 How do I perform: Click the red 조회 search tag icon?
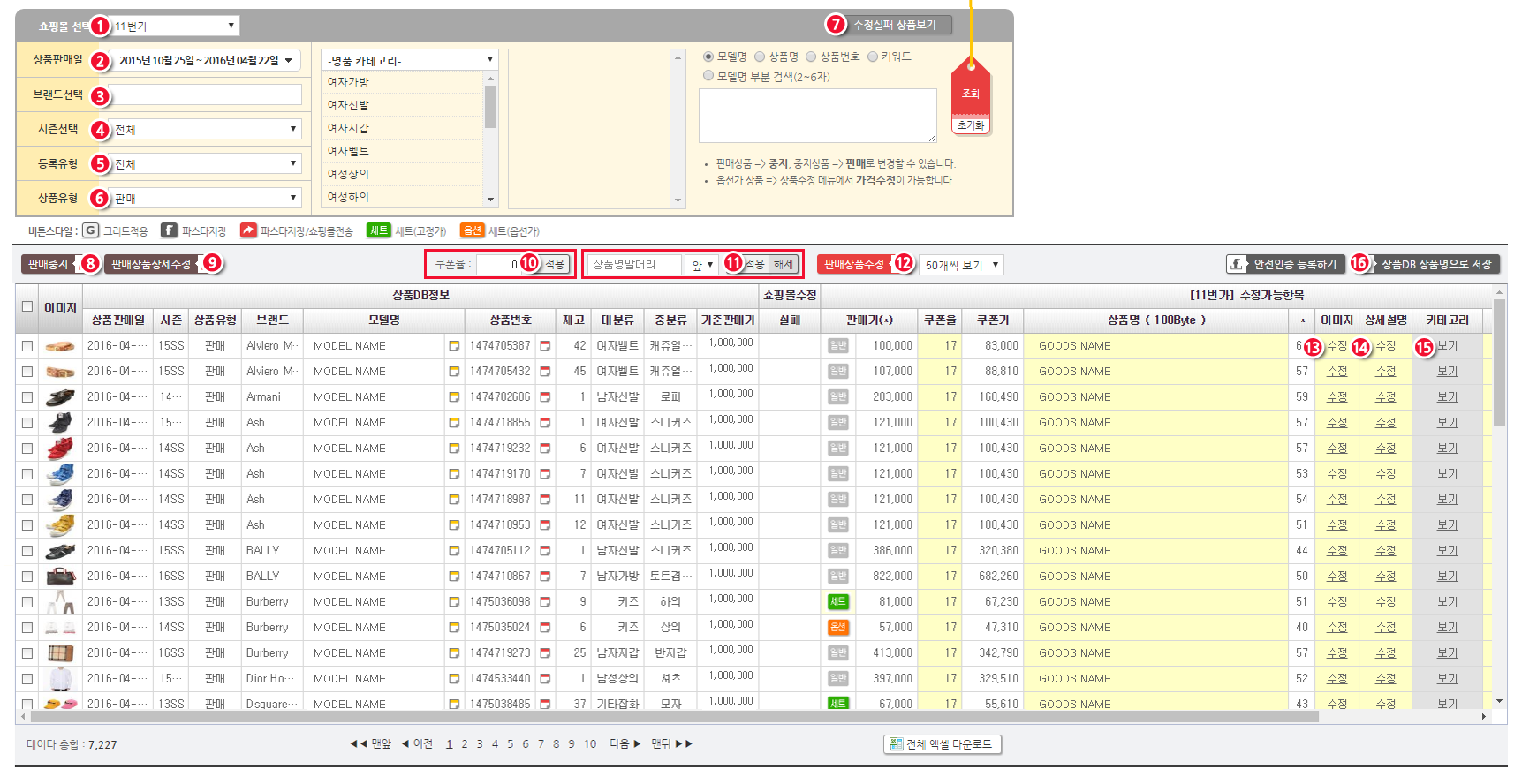(x=970, y=94)
